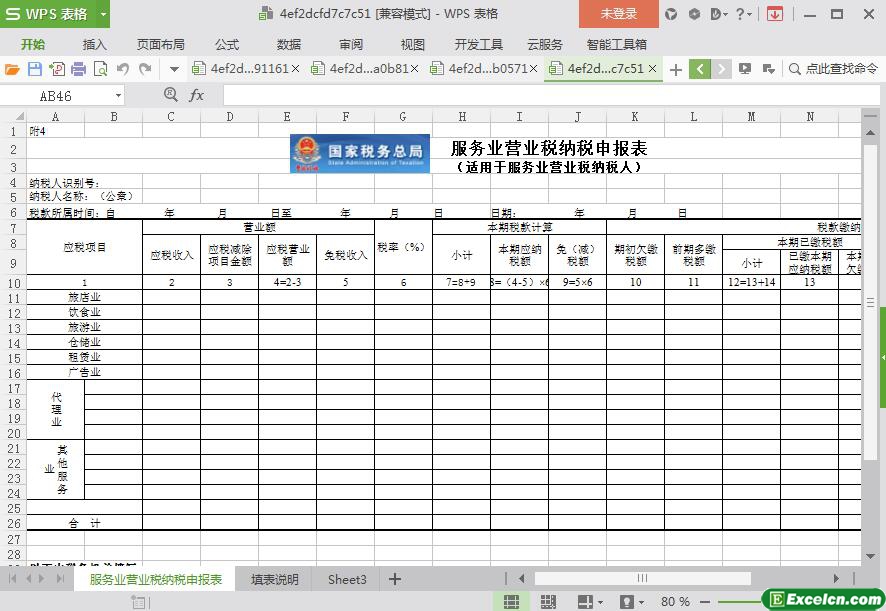This screenshot has height=611, width=886.
Task: Click the Open folder icon in toolbar
Action: tap(12, 69)
